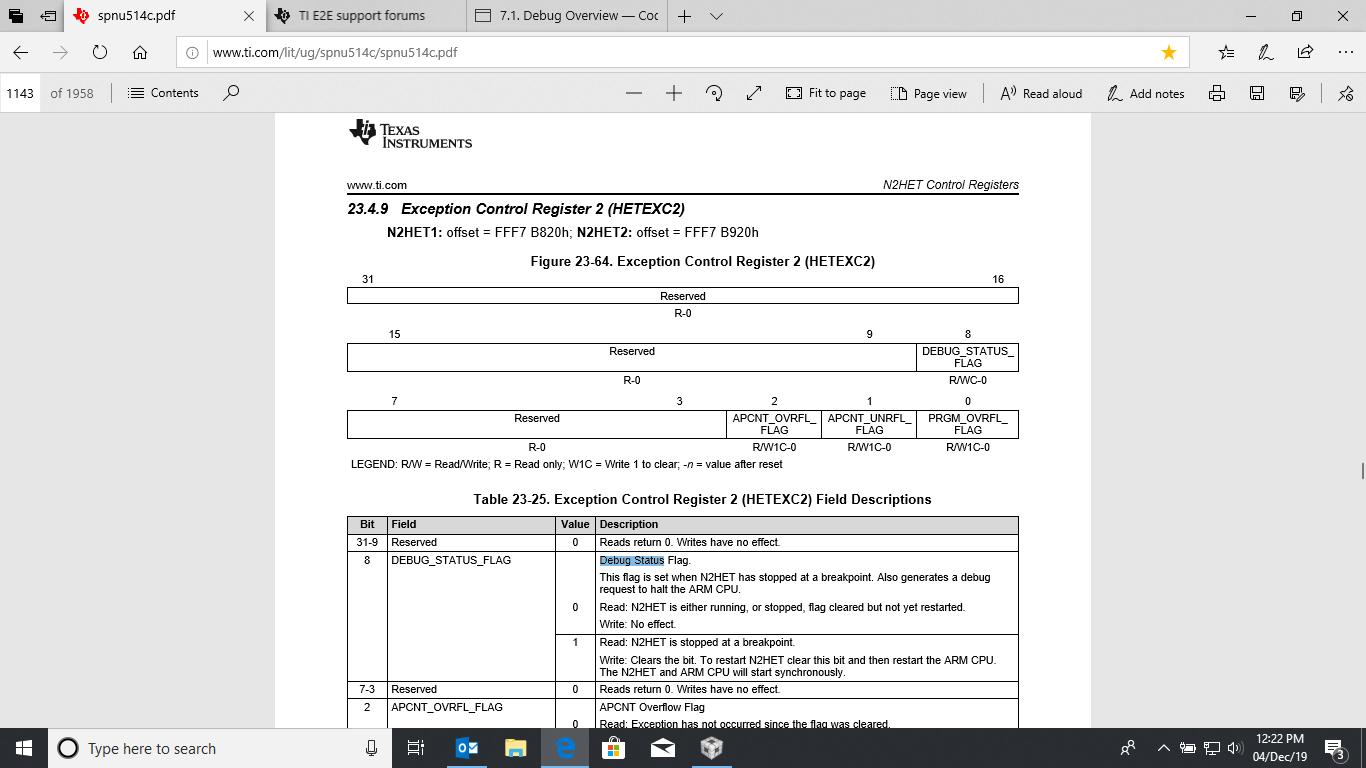The width and height of the screenshot is (1366, 768).
Task: Click the volume icon in system tray
Action: click(x=1234, y=748)
